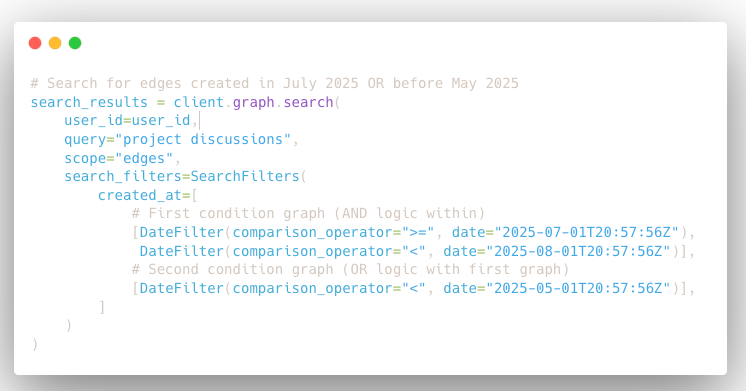Click the final closing parenthesis of search call
The width and height of the screenshot is (746, 391).
[35, 344]
